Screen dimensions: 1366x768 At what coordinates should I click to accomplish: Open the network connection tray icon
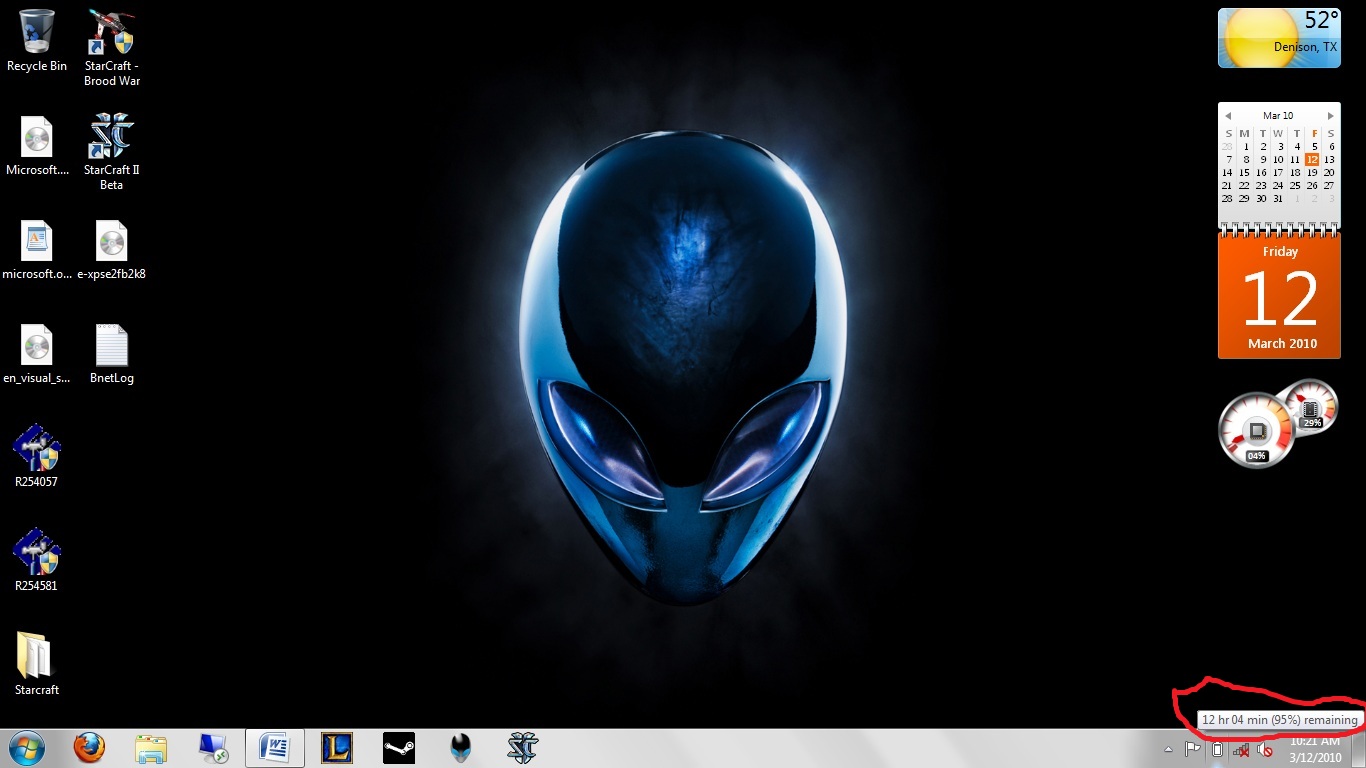[1241, 749]
